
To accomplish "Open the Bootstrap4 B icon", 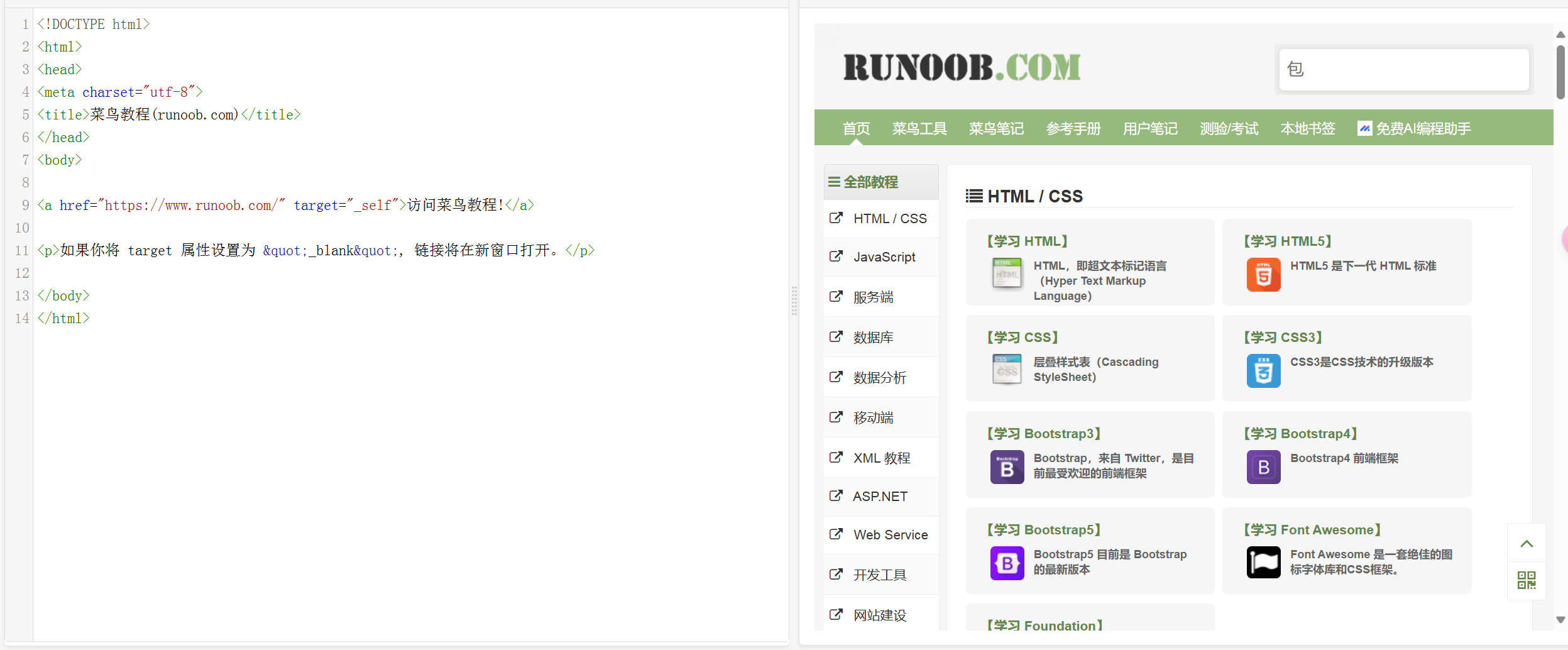I will point(1263,467).
